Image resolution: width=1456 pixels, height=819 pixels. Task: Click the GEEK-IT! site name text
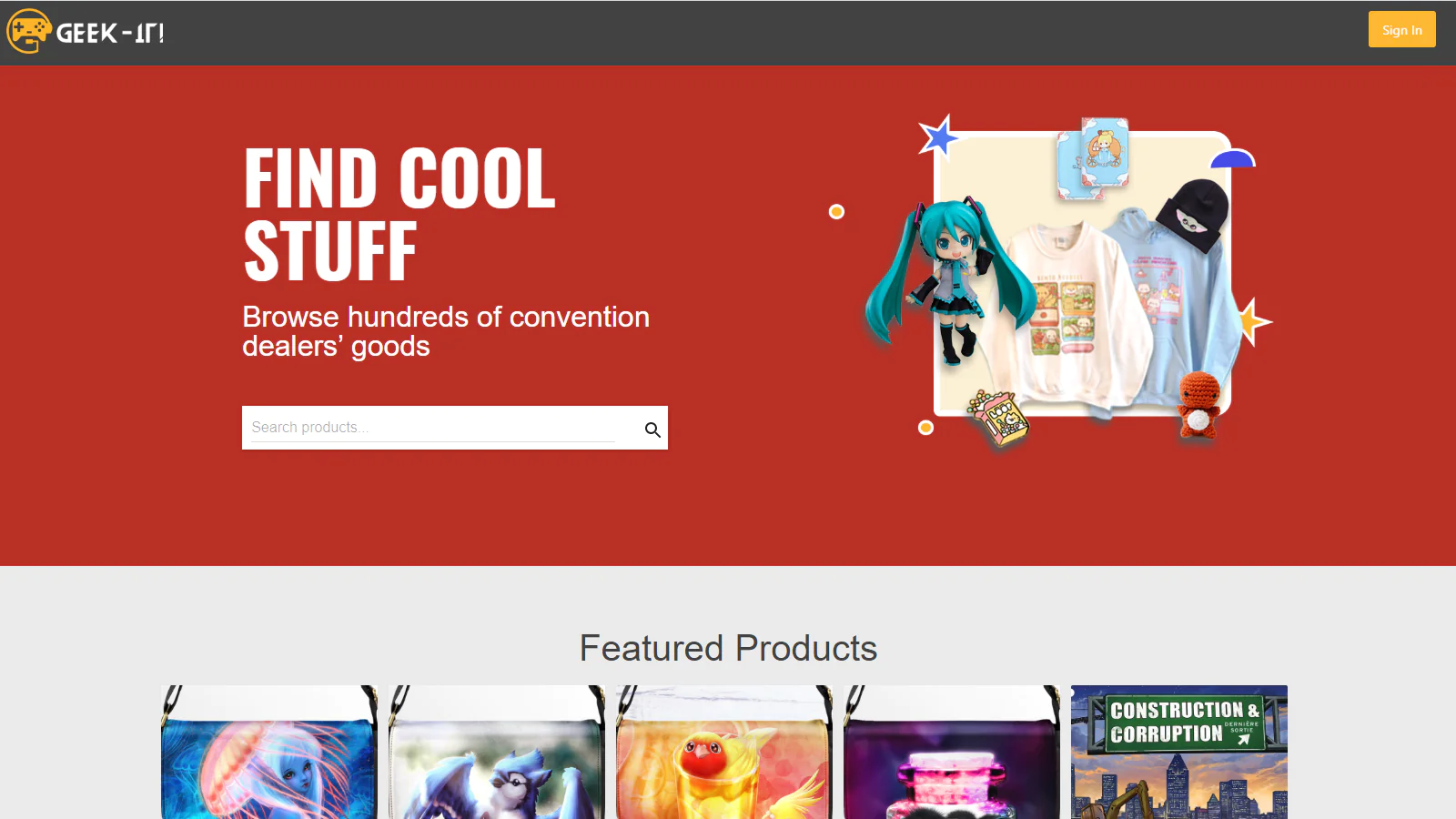pyautogui.click(x=110, y=34)
